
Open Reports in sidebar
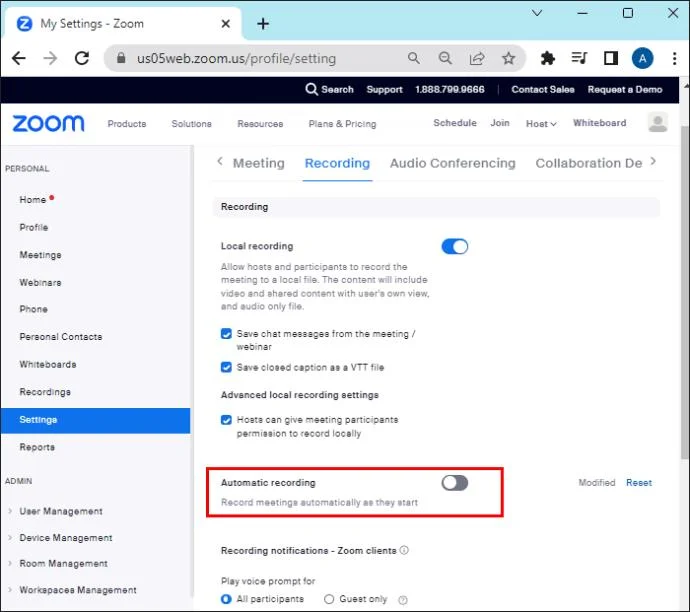37,447
